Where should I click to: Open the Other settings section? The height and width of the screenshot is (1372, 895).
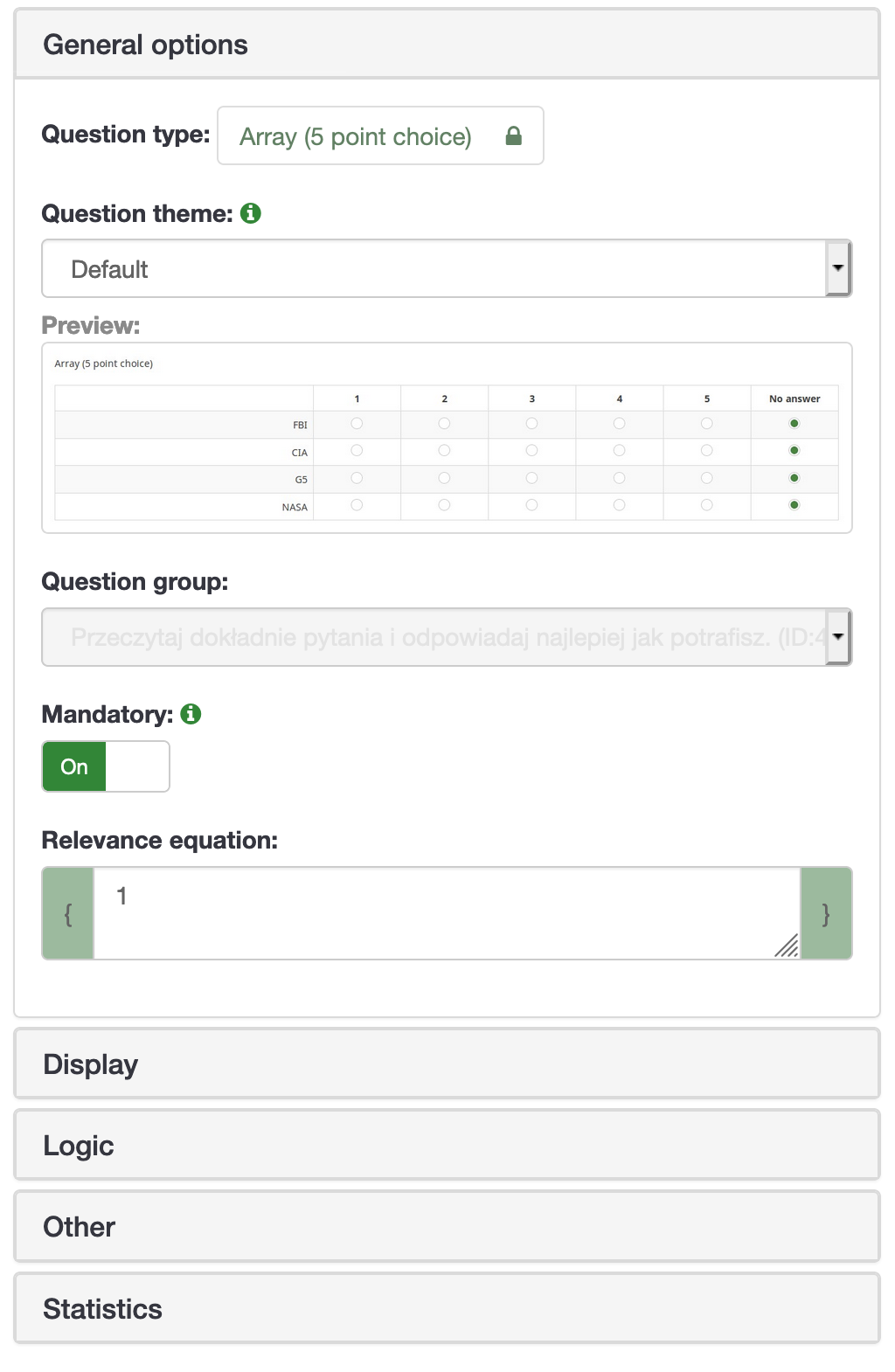pyautogui.click(x=447, y=1226)
